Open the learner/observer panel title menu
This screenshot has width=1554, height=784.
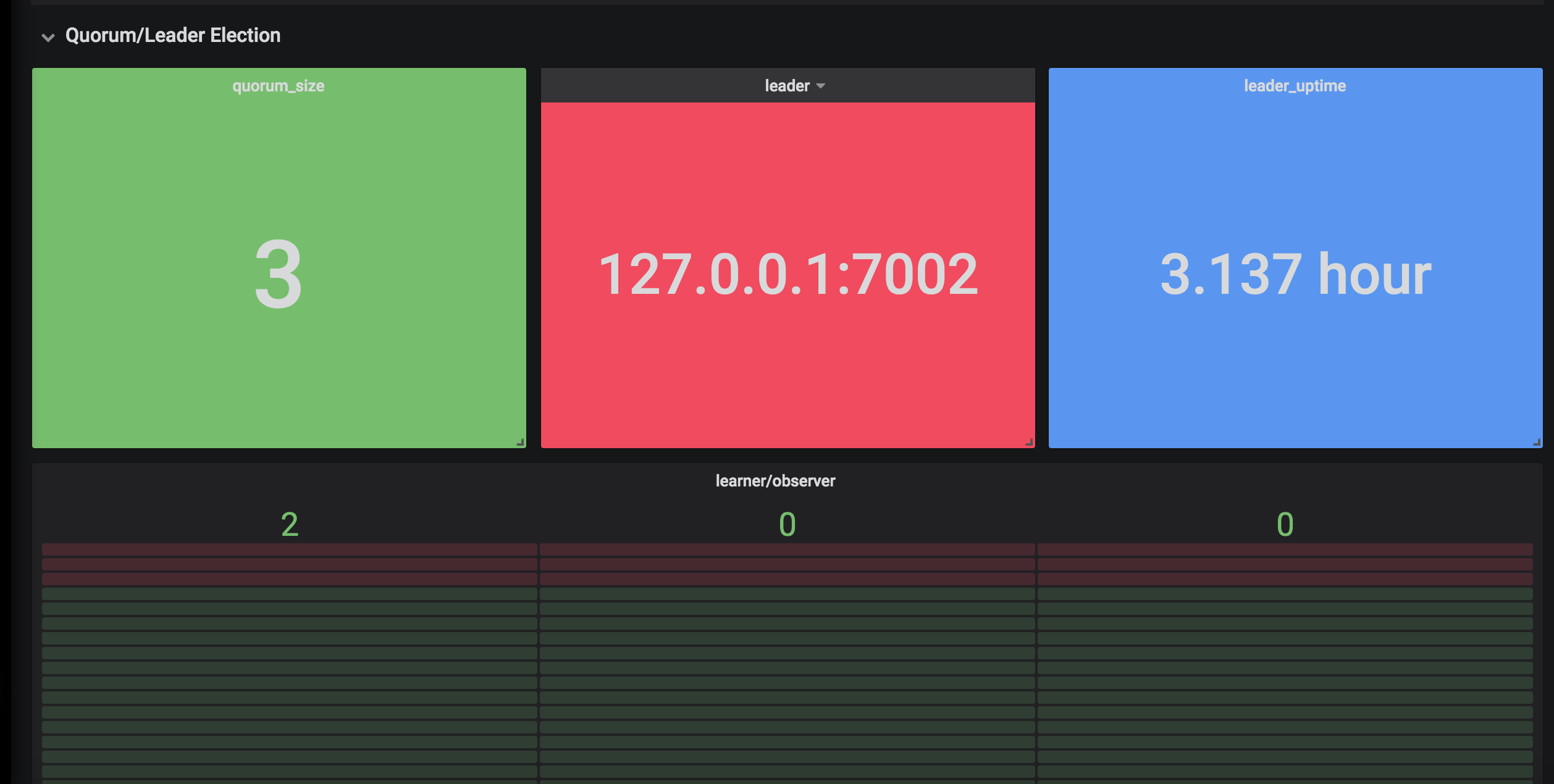coord(775,481)
